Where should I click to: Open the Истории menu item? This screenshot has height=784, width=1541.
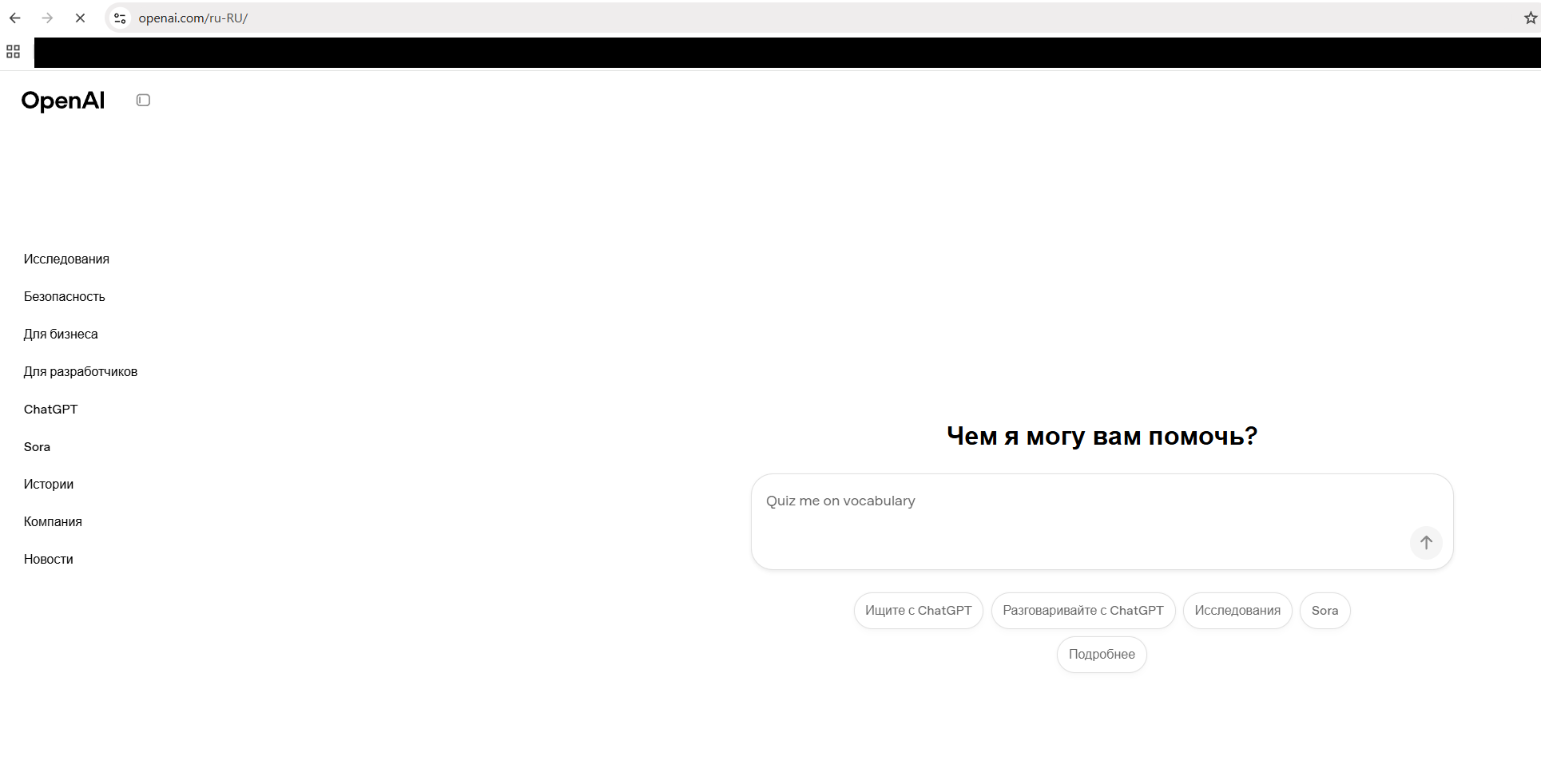point(49,485)
